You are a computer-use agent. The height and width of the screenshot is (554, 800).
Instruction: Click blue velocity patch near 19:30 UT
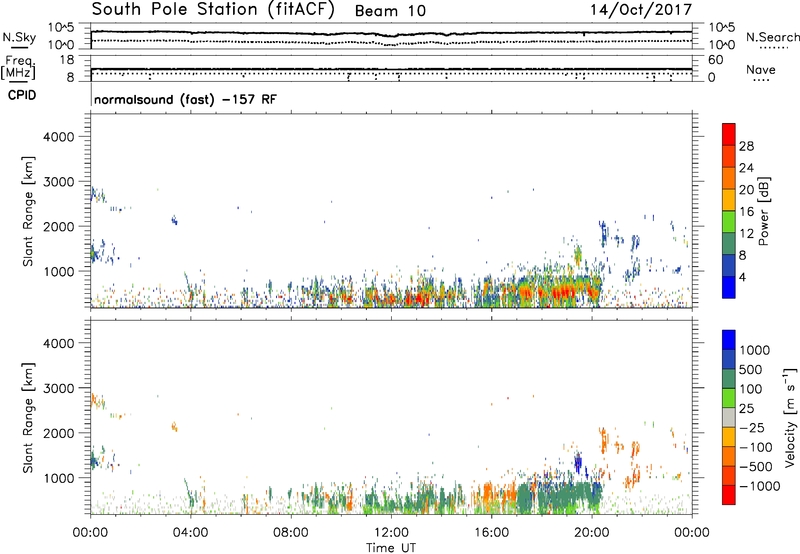pyautogui.click(x=578, y=462)
